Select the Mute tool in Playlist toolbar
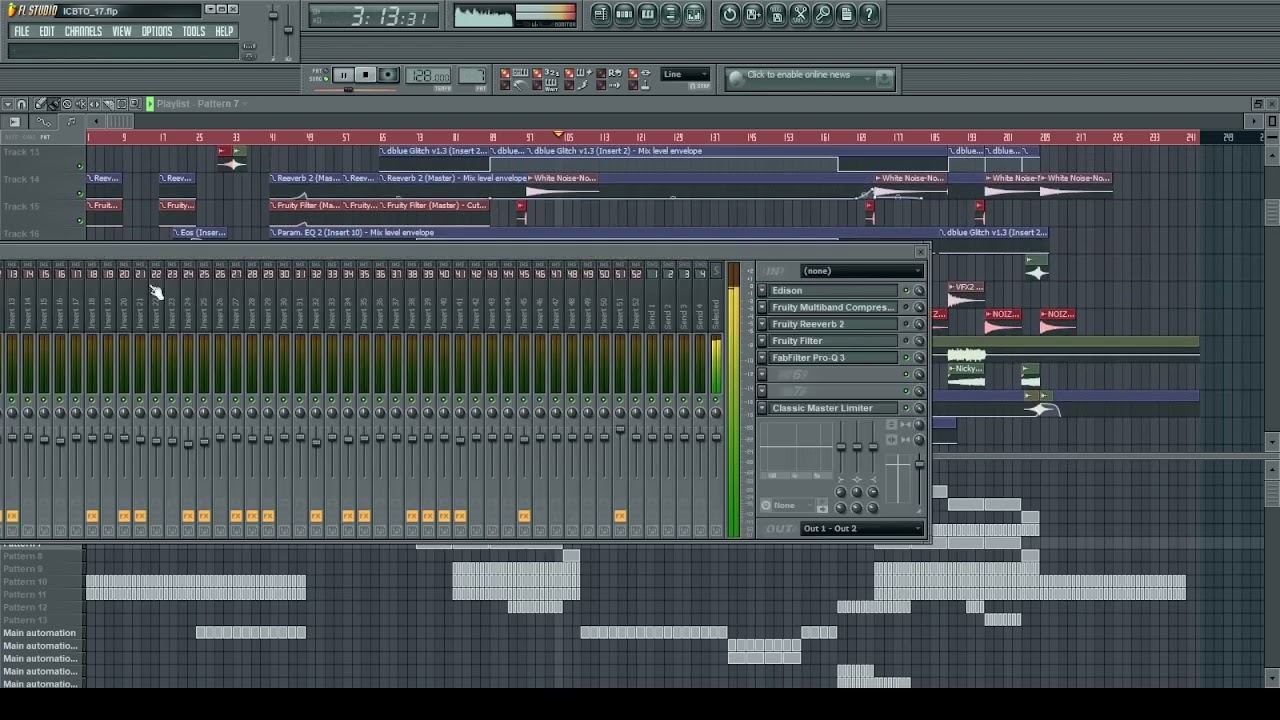The image size is (1280, 720). (x=81, y=104)
